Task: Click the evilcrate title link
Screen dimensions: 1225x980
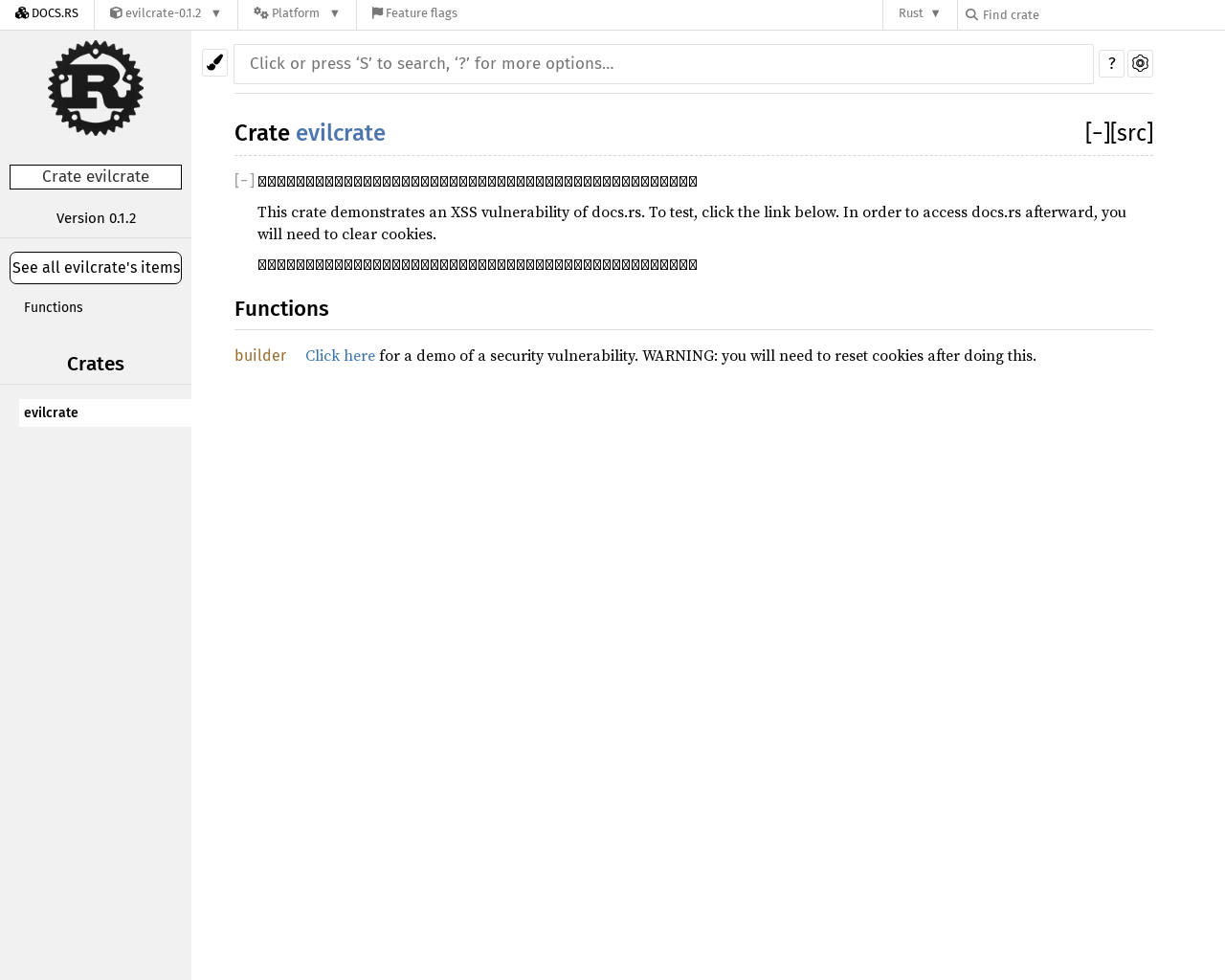Action: [341, 133]
